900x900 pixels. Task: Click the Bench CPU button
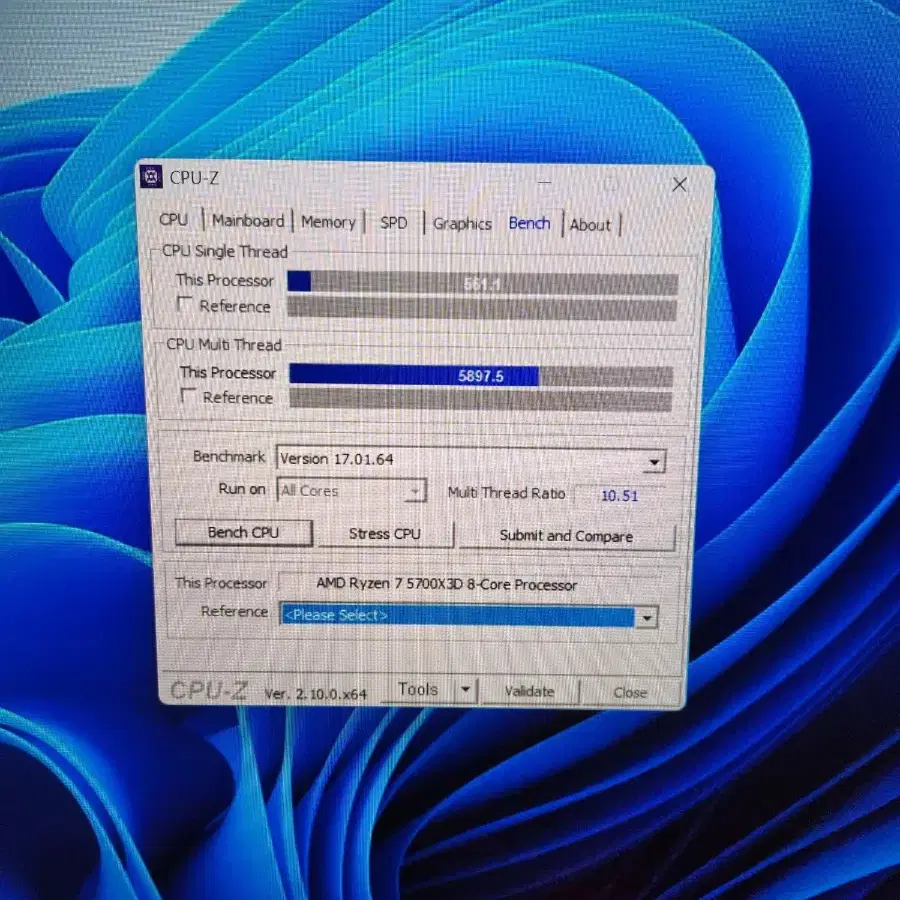pyautogui.click(x=243, y=533)
